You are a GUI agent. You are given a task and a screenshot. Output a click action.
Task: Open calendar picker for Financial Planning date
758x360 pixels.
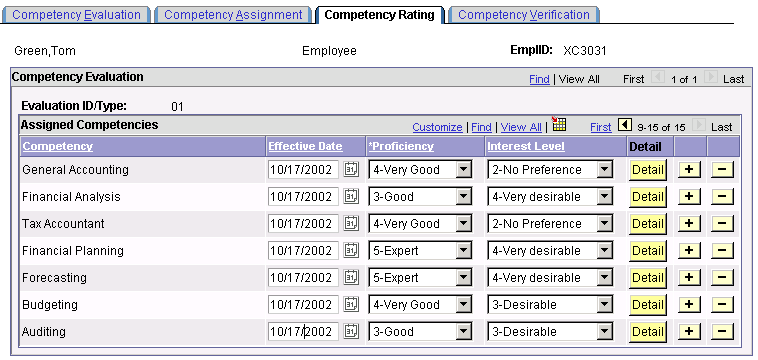pyautogui.click(x=351, y=251)
